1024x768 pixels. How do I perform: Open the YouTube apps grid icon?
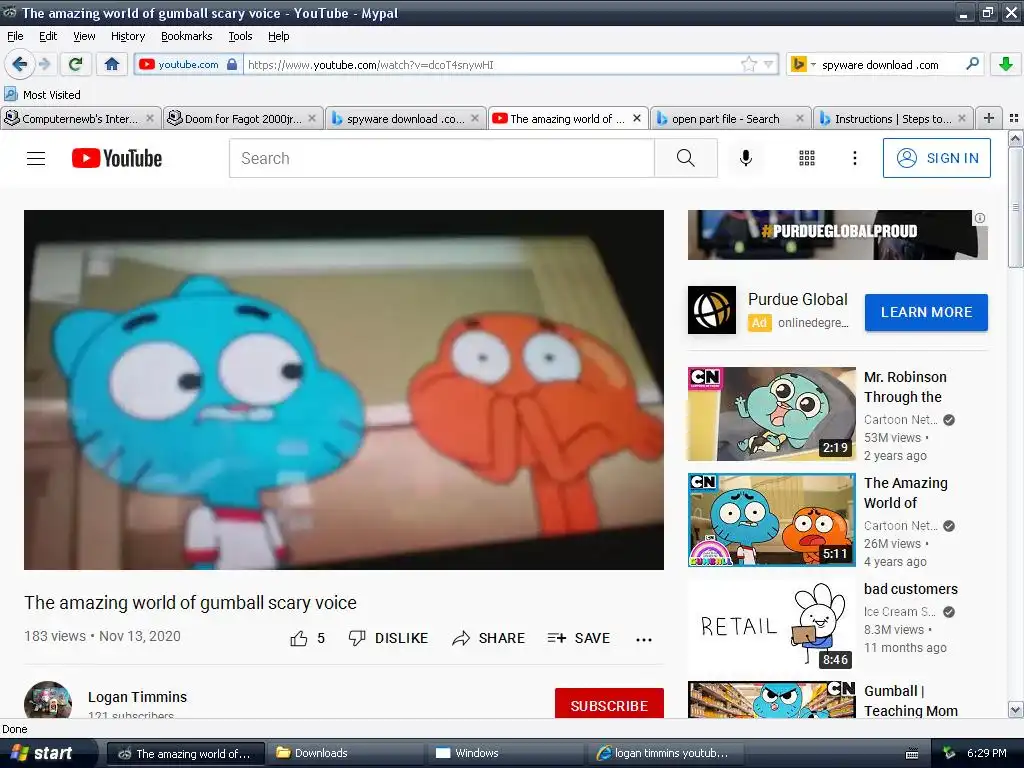[x=807, y=158]
